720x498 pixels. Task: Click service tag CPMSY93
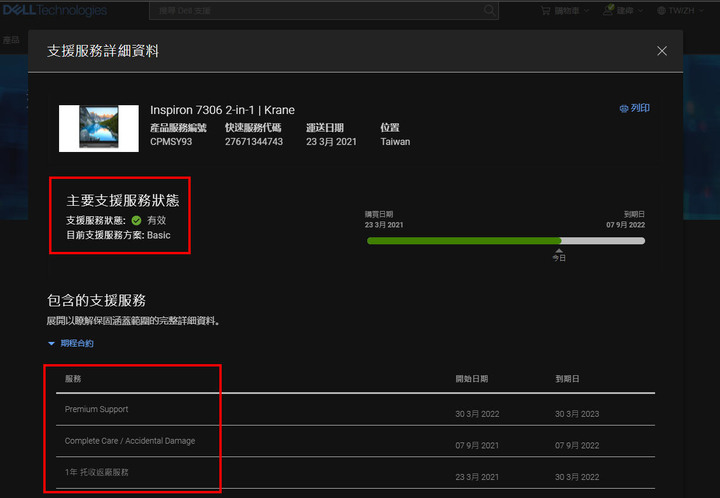pos(171,142)
